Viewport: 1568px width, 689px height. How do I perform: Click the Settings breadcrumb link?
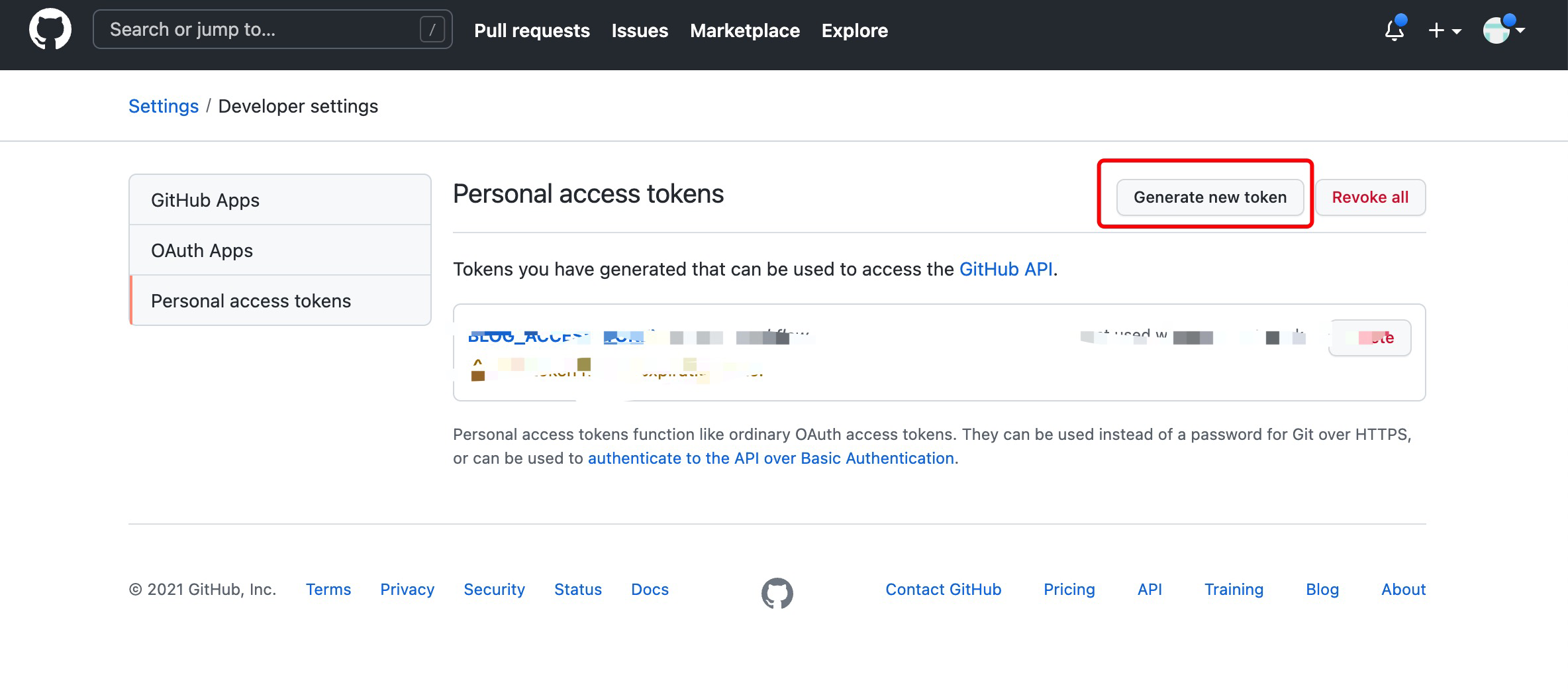coord(164,106)
